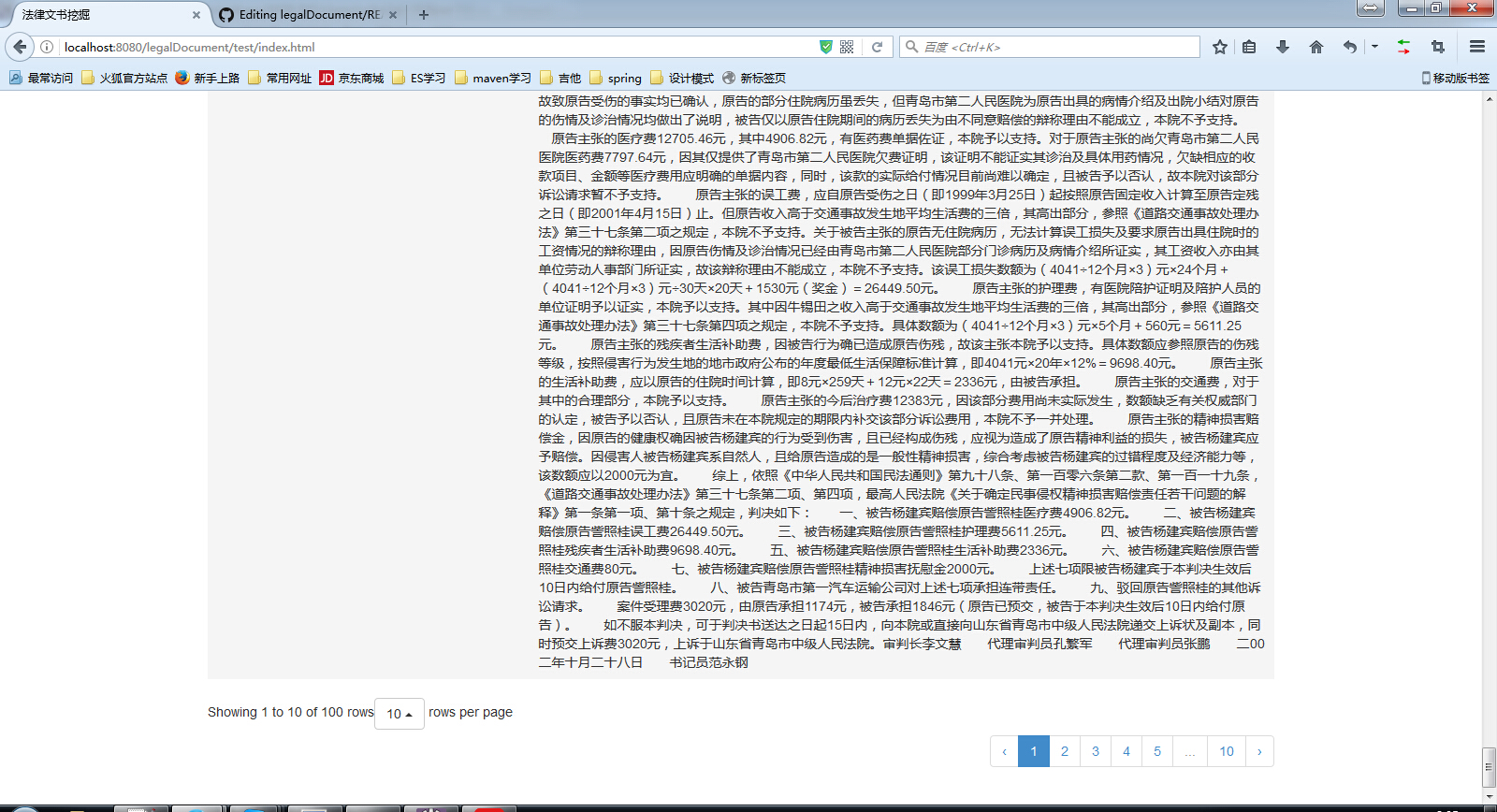The image size is (1497, 812).
Task: Open the screenshot crop tool icon
Action: [x=1438, y=47]
